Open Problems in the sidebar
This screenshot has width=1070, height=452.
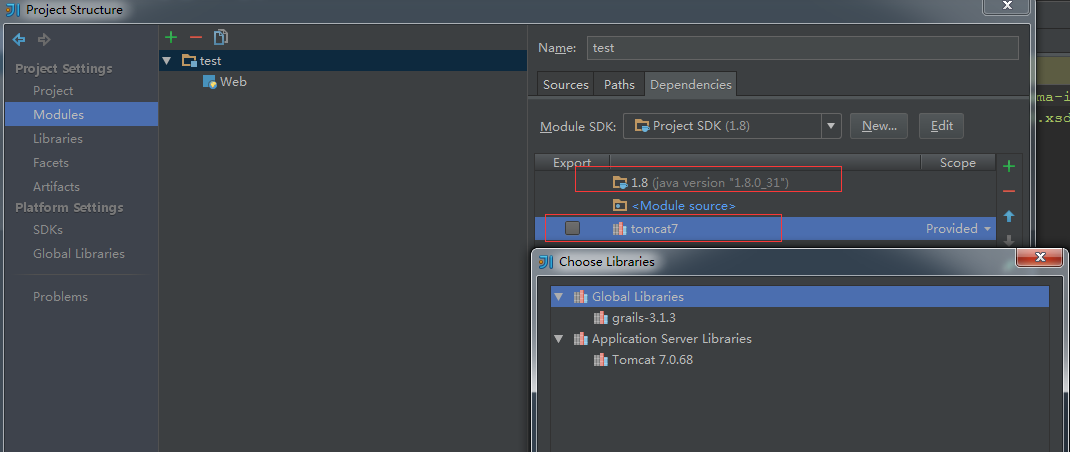pyautogui.click(x=61, y=296)
